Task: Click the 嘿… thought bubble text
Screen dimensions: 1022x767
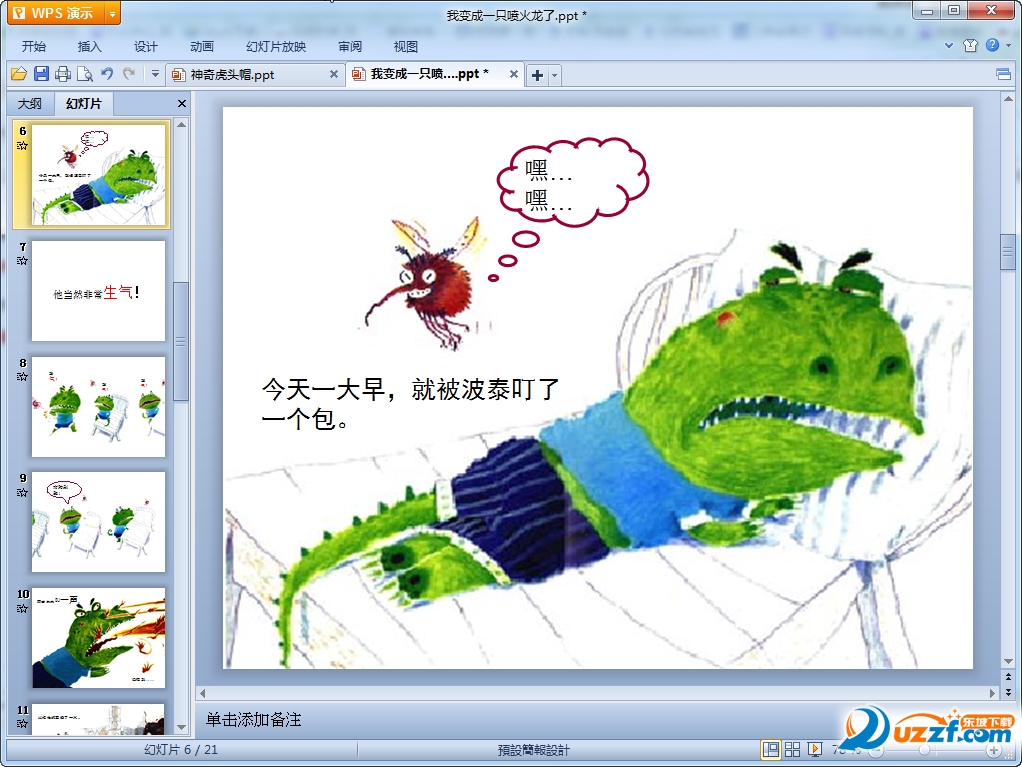Action: point(549,184)
